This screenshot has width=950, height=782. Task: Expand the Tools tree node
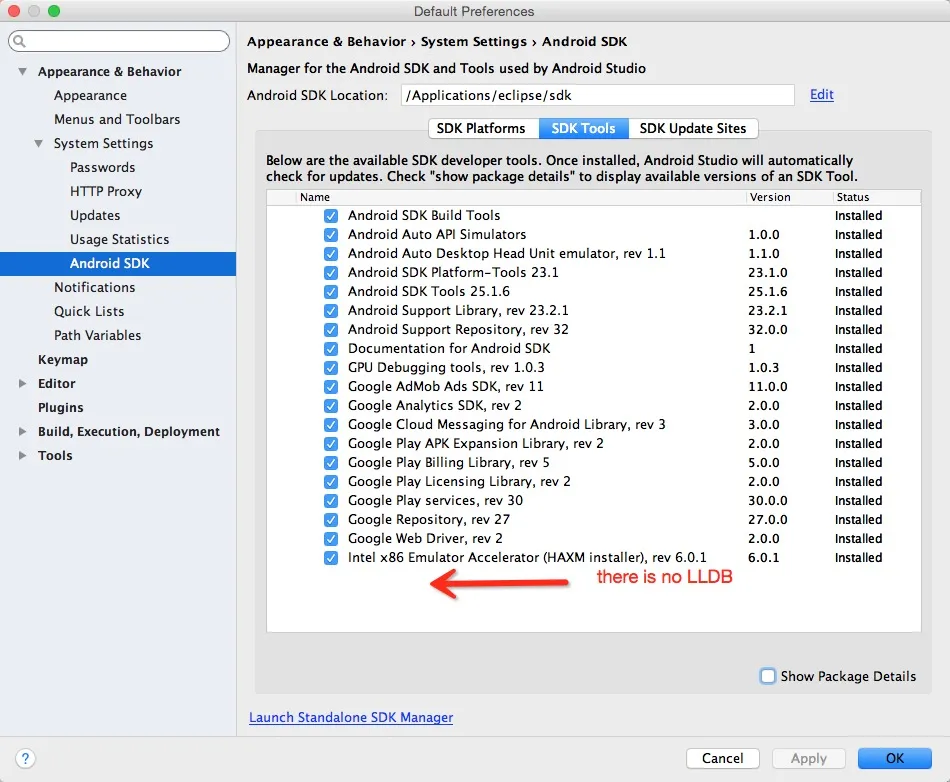pos(22,456)
